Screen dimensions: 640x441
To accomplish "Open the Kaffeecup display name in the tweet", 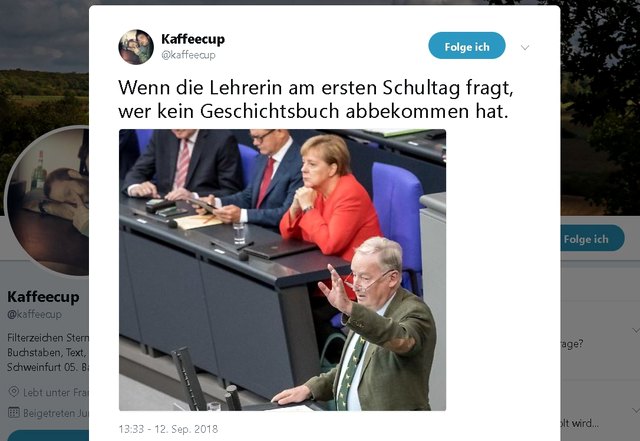I will point(193,39).
